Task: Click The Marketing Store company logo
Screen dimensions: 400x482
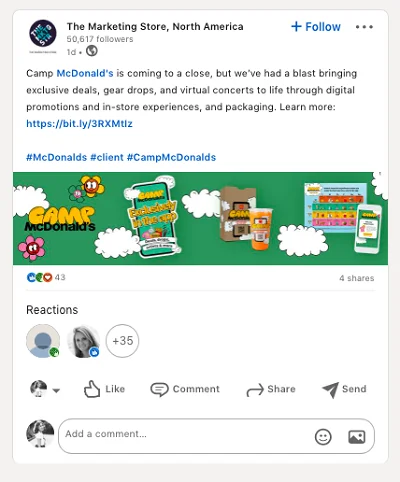Action: pyautogui.click(x=43, y=34)
